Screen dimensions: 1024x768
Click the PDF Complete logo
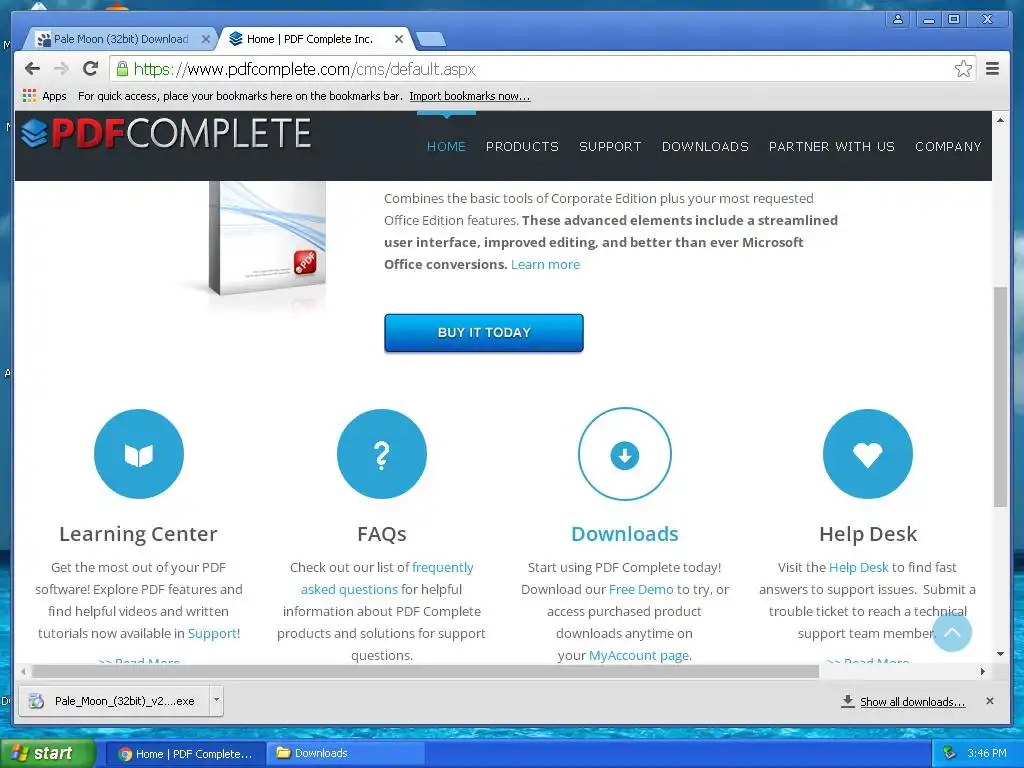click(x=166, y=133)
